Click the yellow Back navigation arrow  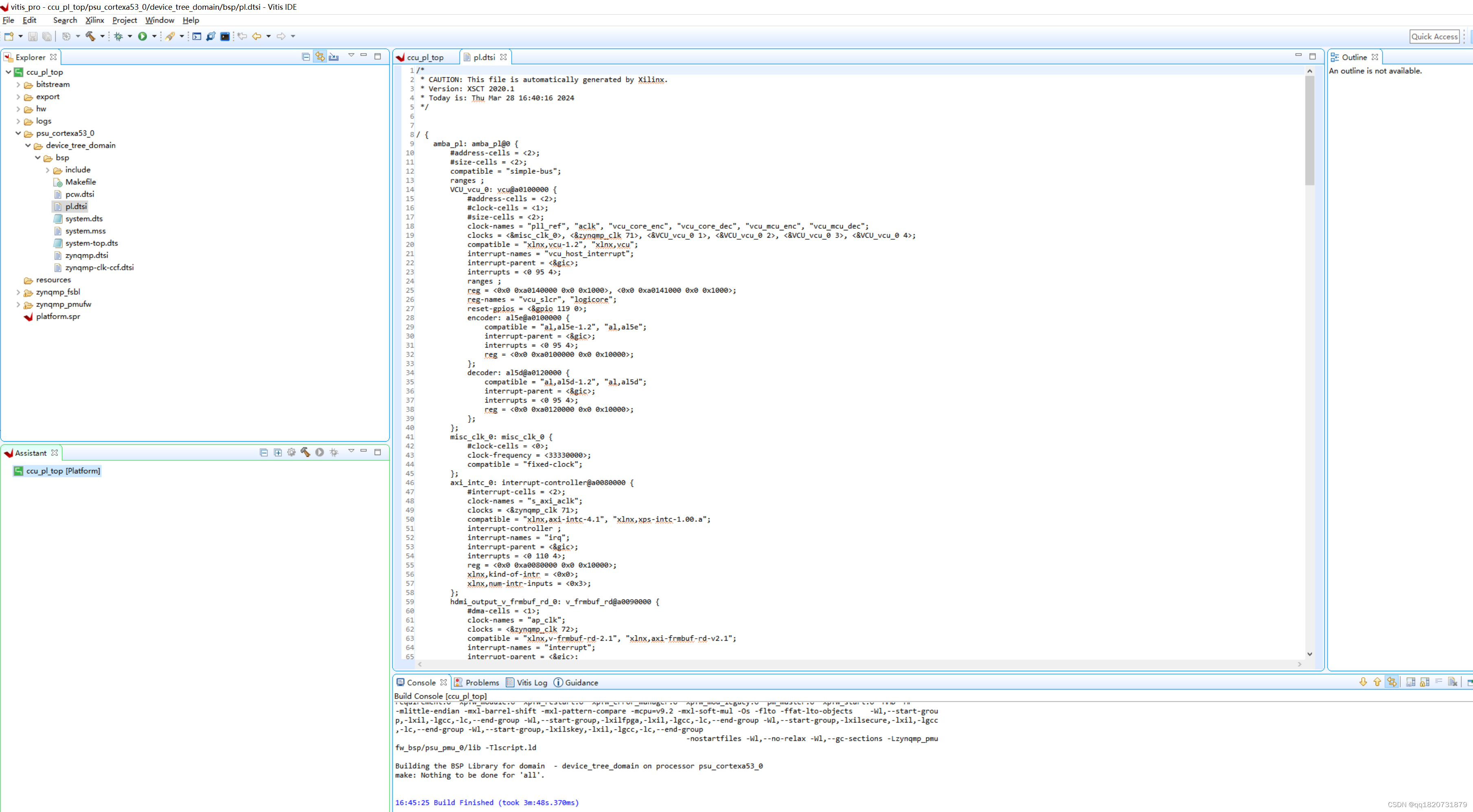257,36
